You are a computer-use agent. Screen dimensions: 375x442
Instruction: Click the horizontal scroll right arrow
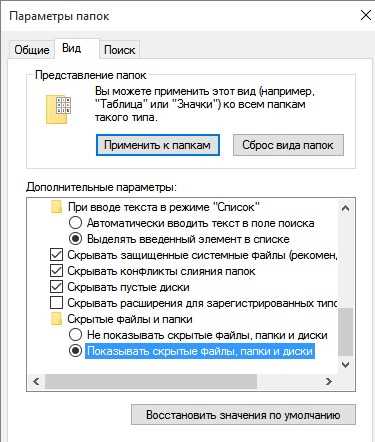coord(329,381)
